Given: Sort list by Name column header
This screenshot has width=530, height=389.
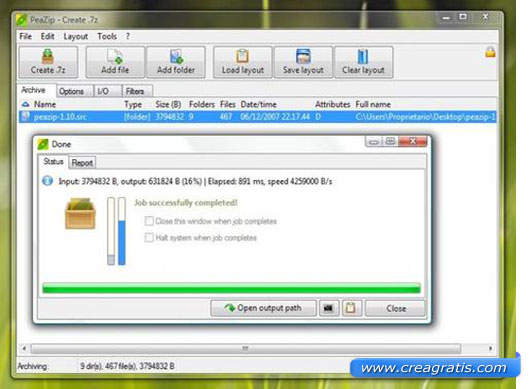Looking at the screenshot, I should pos(45,104).
